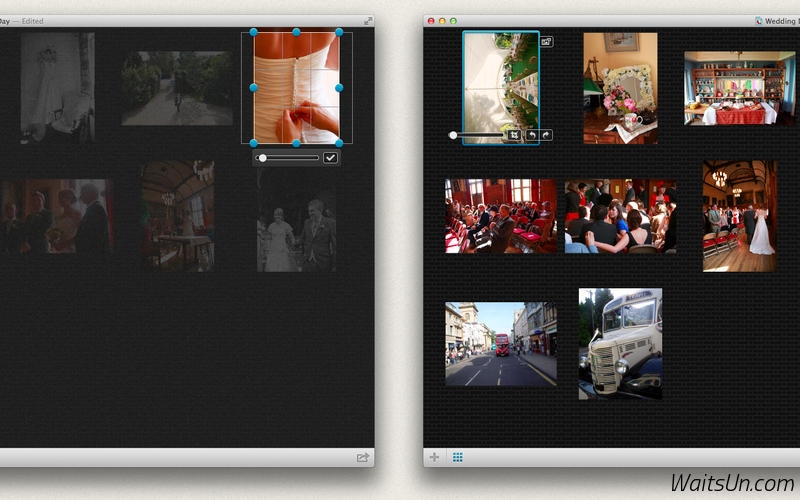Screen dimensions: 800x500
Task: Click the add photo plus icon
Action: [434, 457]
